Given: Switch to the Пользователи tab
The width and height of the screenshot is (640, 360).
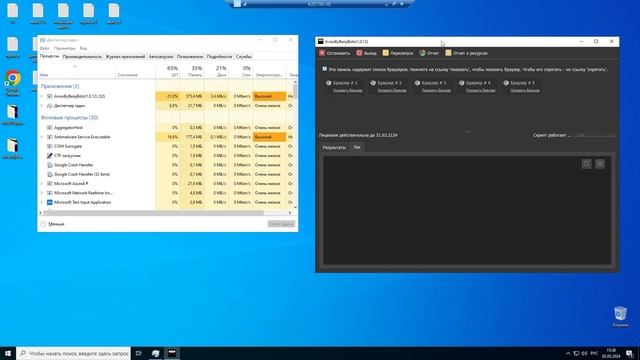Looking at the screenshot, I should (190, 57).
